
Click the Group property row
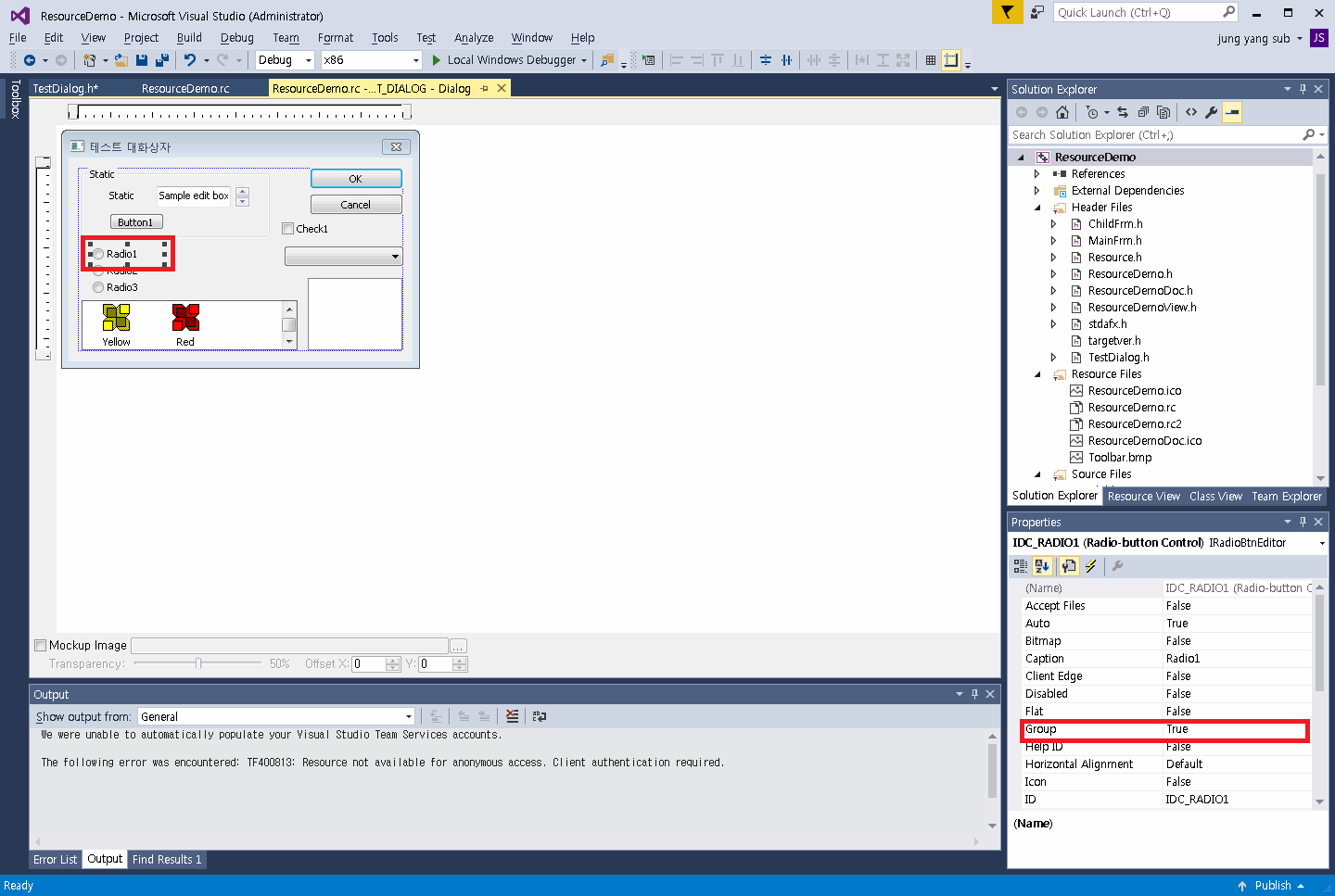click(x=1164, y=729)
